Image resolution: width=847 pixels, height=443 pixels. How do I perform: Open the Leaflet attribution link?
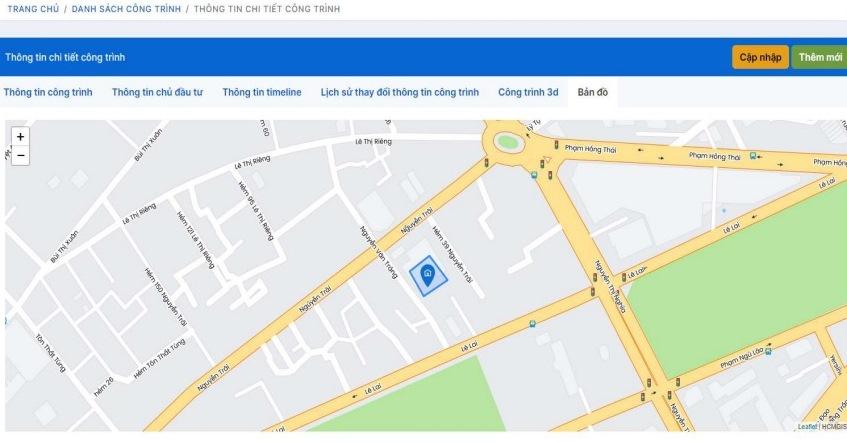click(x=806, y=427)
